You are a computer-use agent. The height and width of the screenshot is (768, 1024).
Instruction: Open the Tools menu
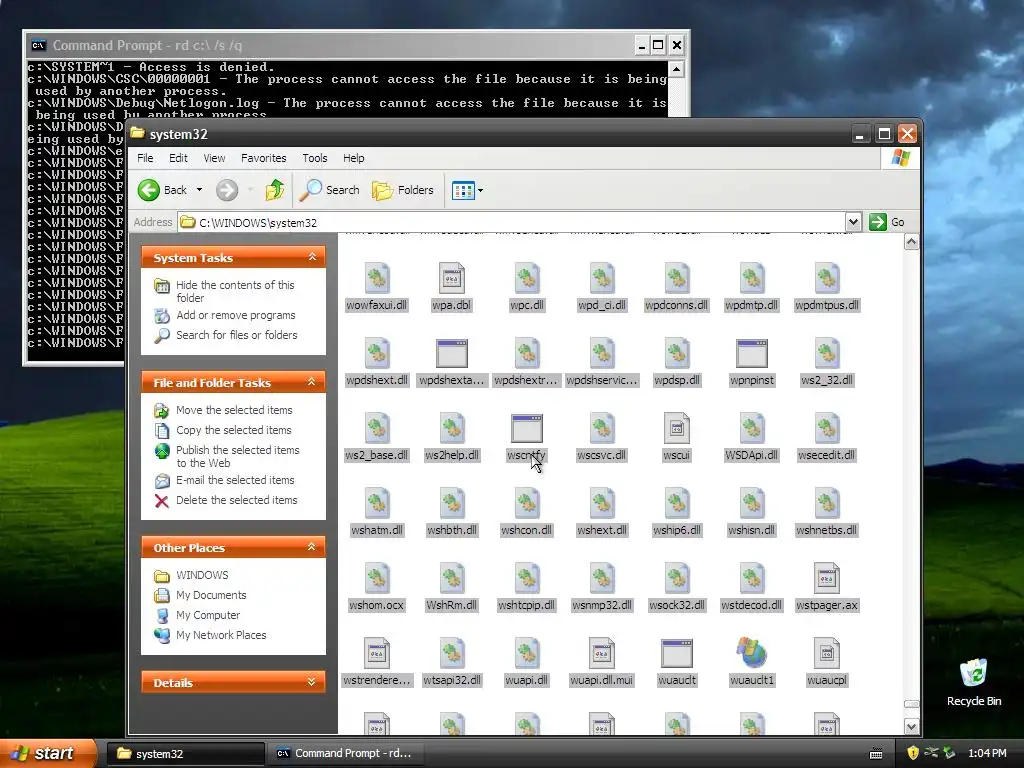coord(315,158)
